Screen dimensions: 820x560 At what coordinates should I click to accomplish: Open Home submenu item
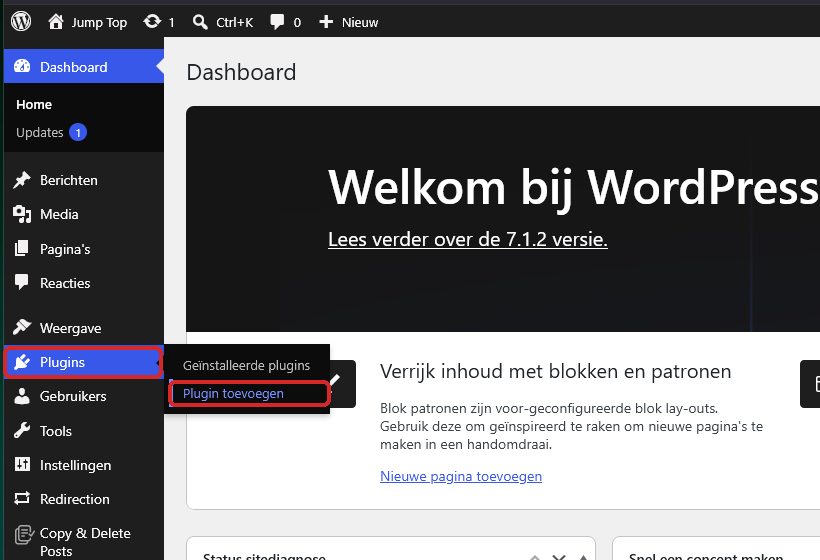33,105
